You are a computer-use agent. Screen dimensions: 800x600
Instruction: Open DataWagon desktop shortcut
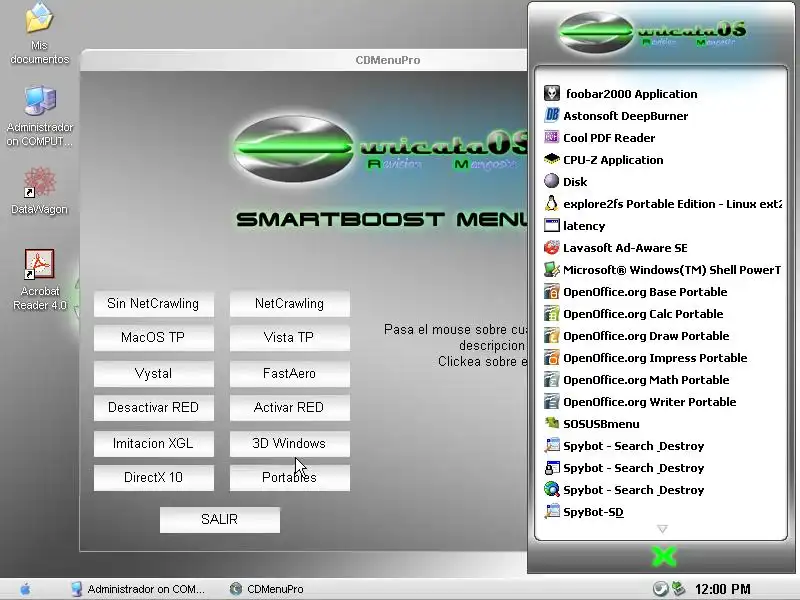tap(40, 191)
